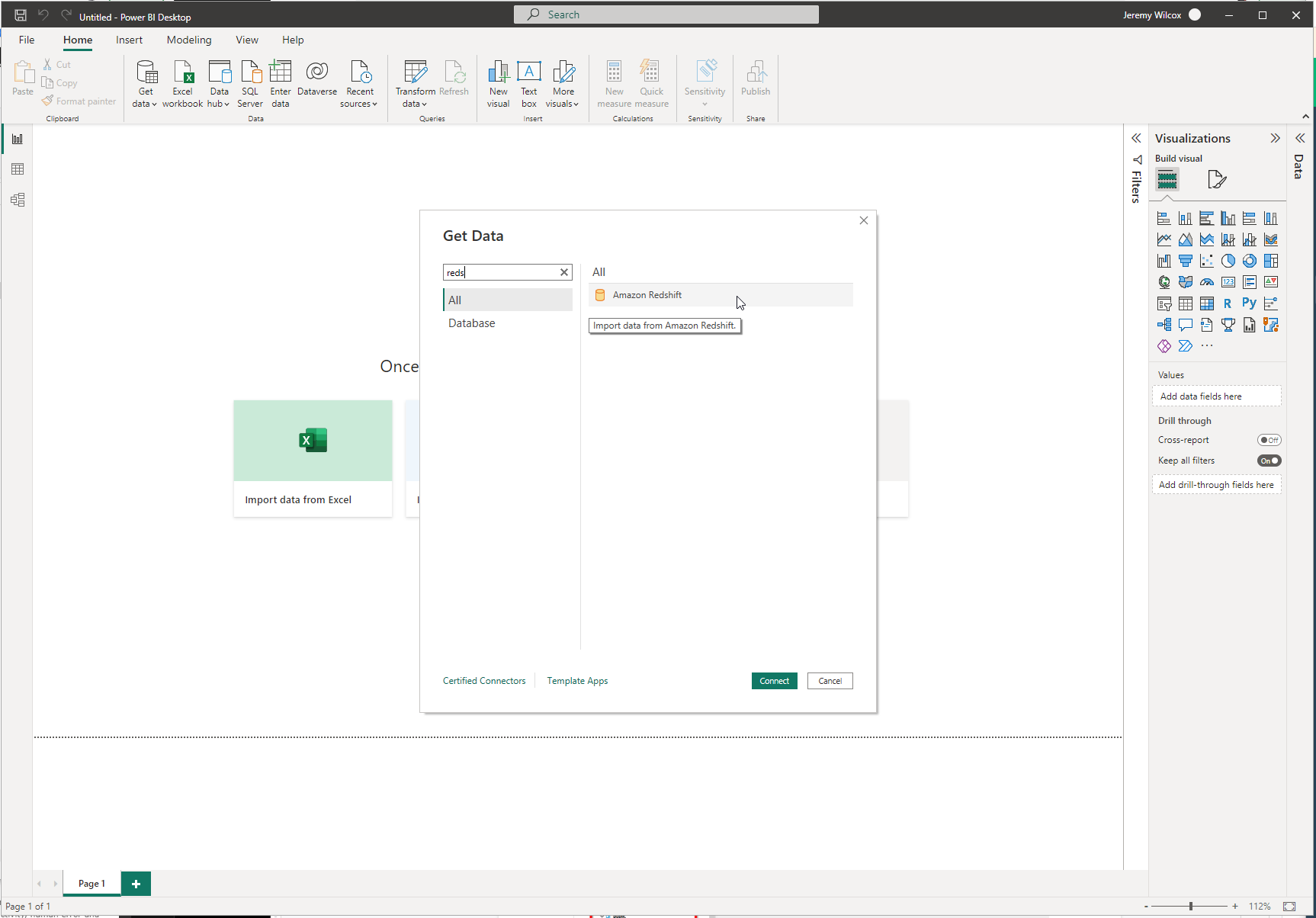The image size is (1316, 918).
Task: Select the decomposition tree visual
Action: (x=1164, y=325)
